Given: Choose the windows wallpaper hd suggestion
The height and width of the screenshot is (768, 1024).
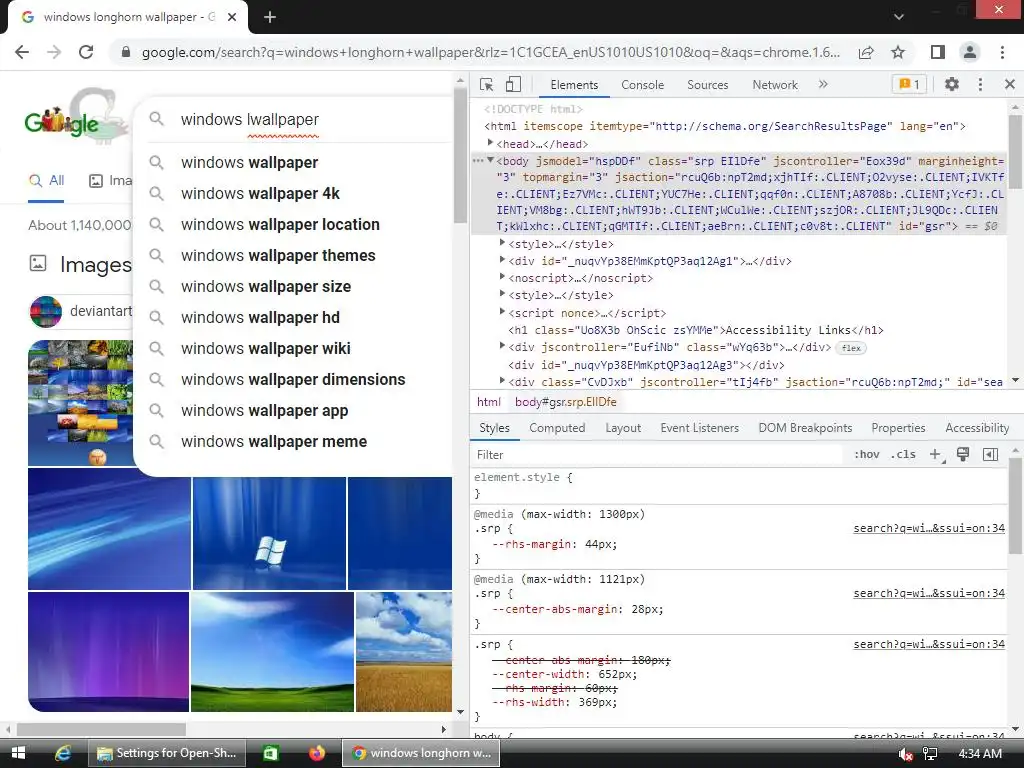Looking at the screenshot, I should pos(292,317).
